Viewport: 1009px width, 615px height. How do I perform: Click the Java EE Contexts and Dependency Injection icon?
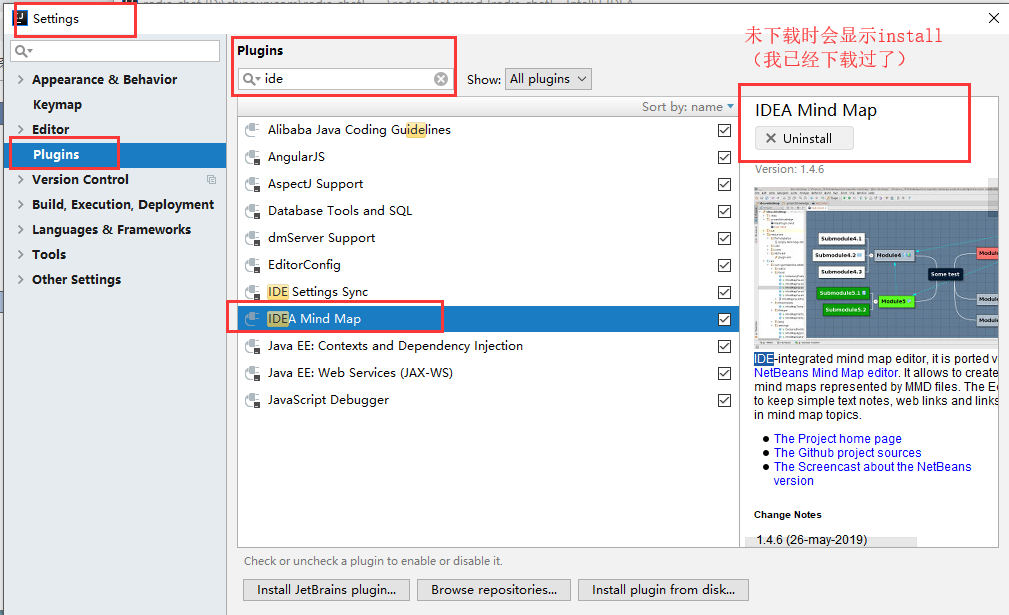[x=252, y=346]
